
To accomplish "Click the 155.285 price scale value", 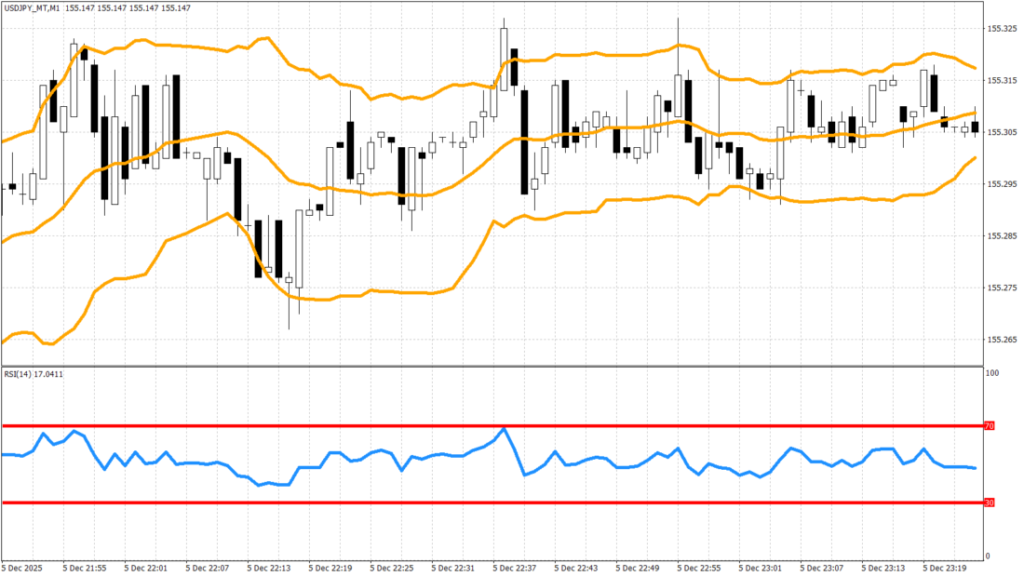I will pyautogui.click(x=1001, y=236).
